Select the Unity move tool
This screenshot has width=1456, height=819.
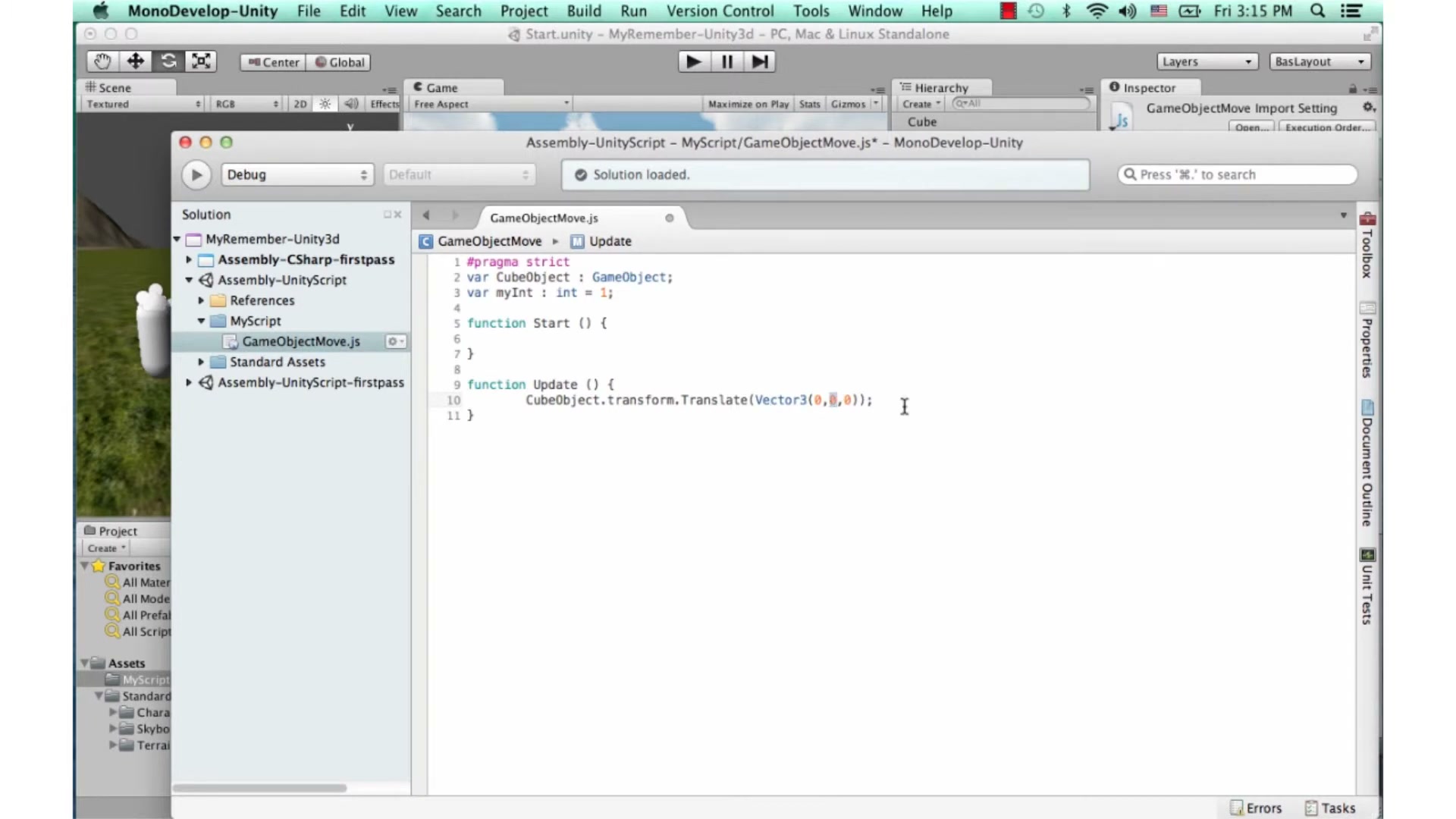coord(136,61)
